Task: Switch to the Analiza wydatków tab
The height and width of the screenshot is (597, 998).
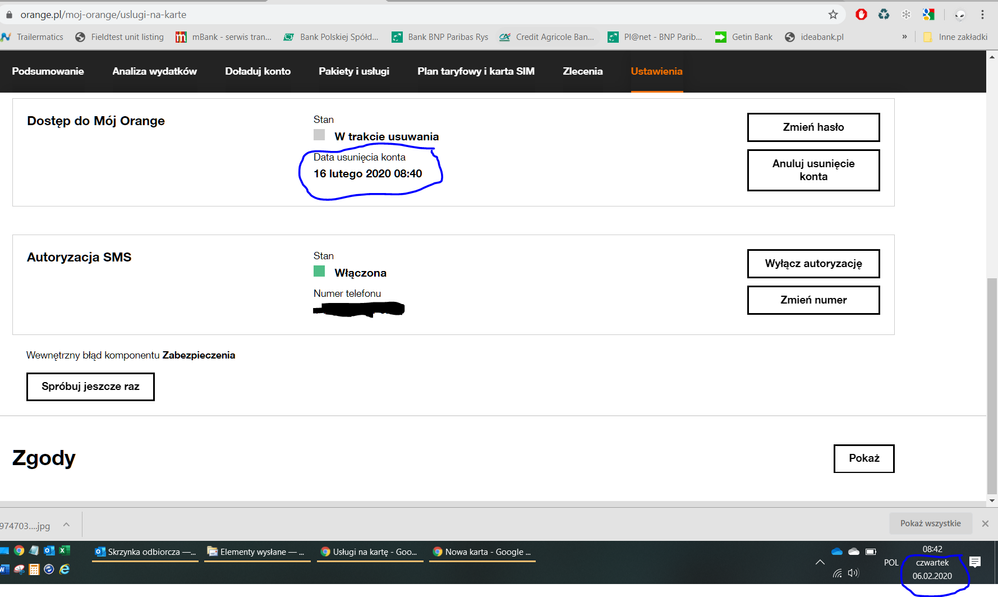Action: point(154,72)
